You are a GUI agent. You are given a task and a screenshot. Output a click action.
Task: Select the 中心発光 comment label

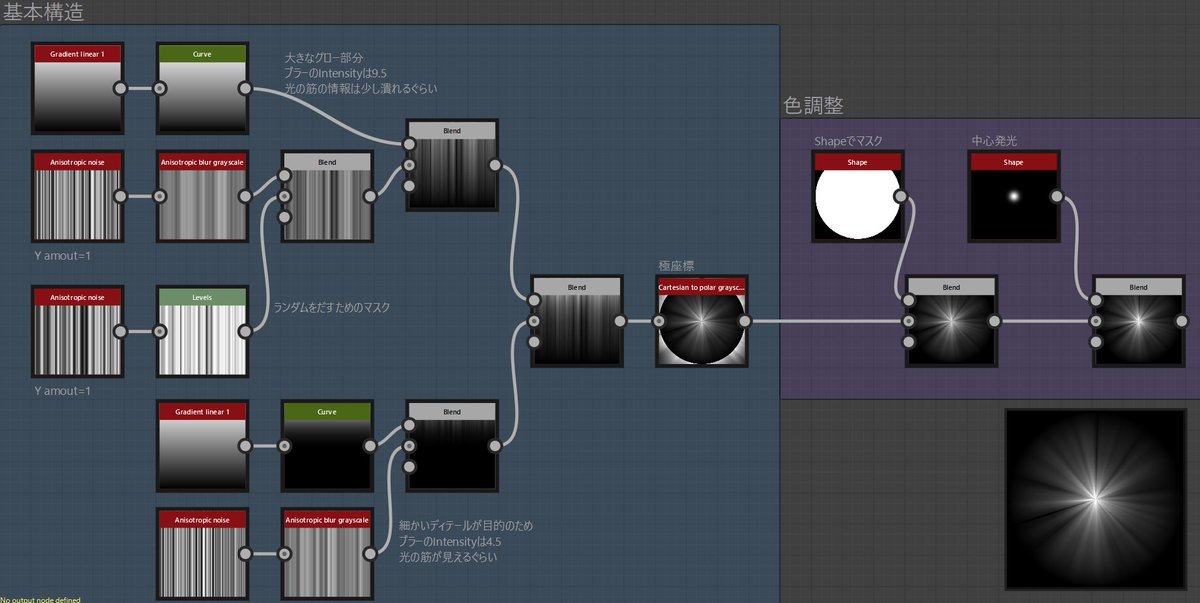994,141
